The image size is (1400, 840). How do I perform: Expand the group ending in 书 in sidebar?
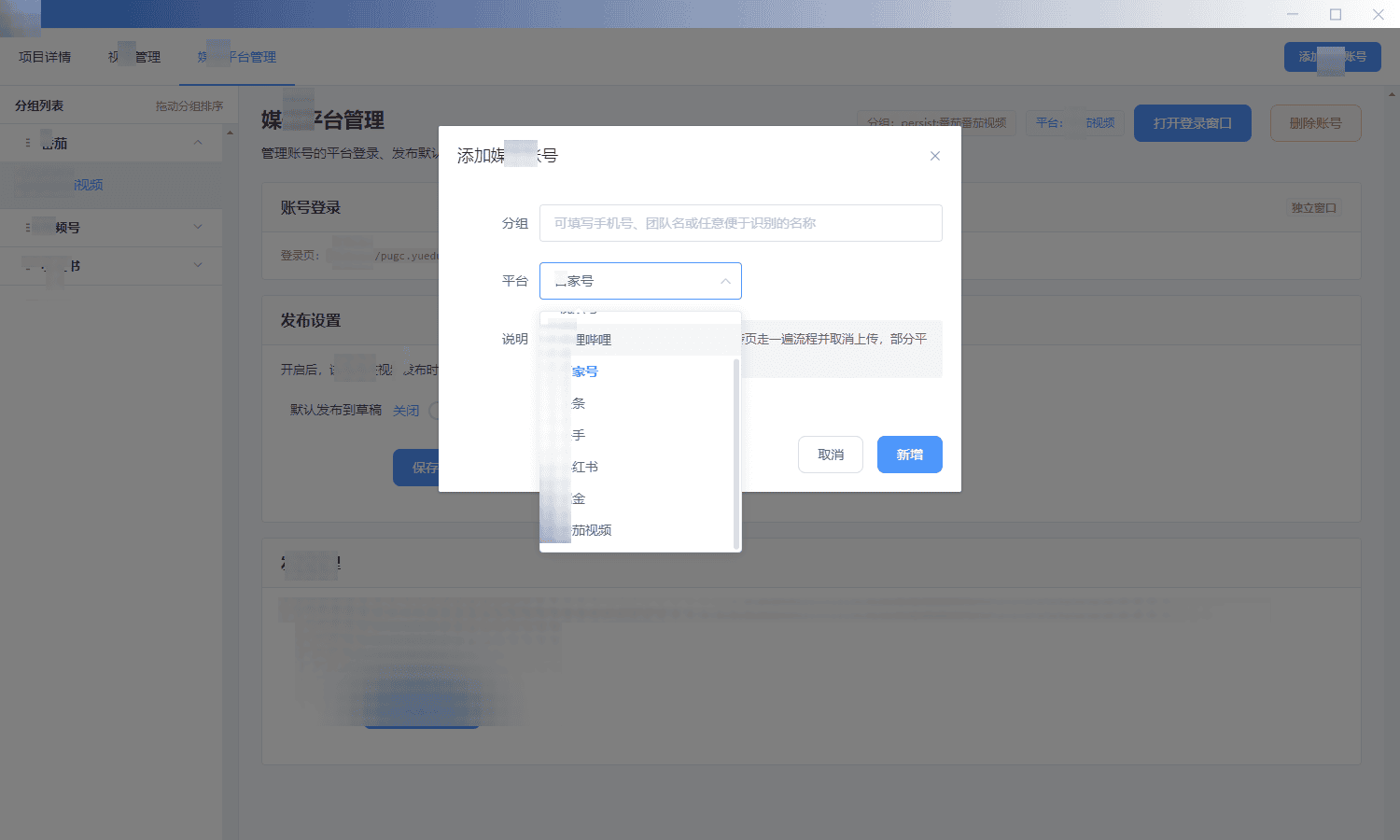(x=198, y=265)
